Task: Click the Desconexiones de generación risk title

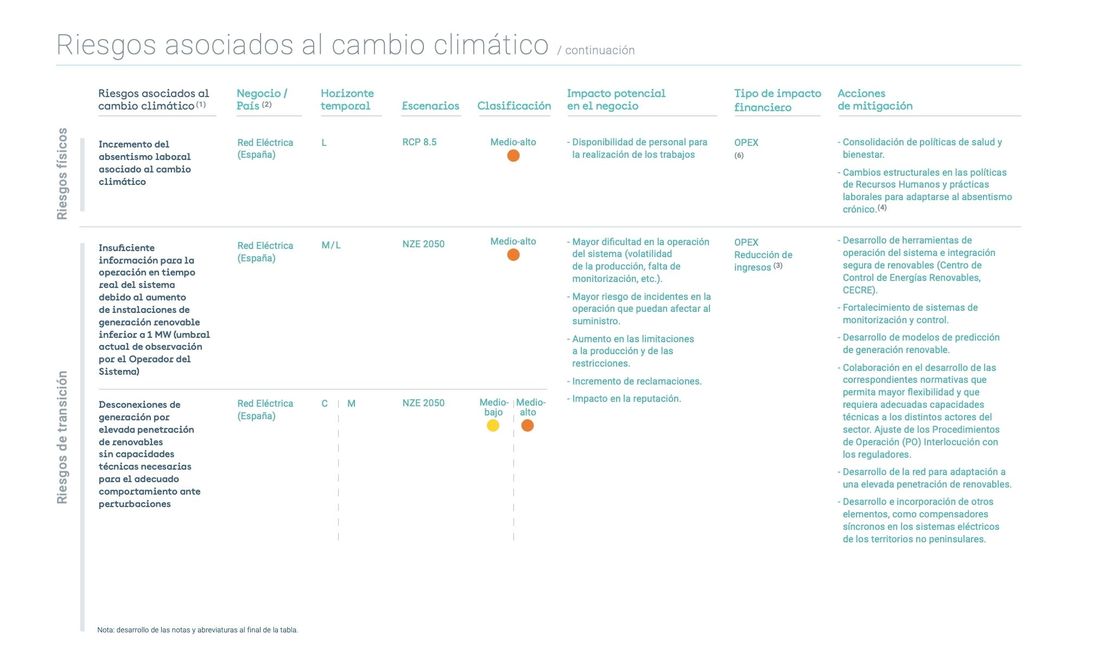Action: (x=149, y=454)
